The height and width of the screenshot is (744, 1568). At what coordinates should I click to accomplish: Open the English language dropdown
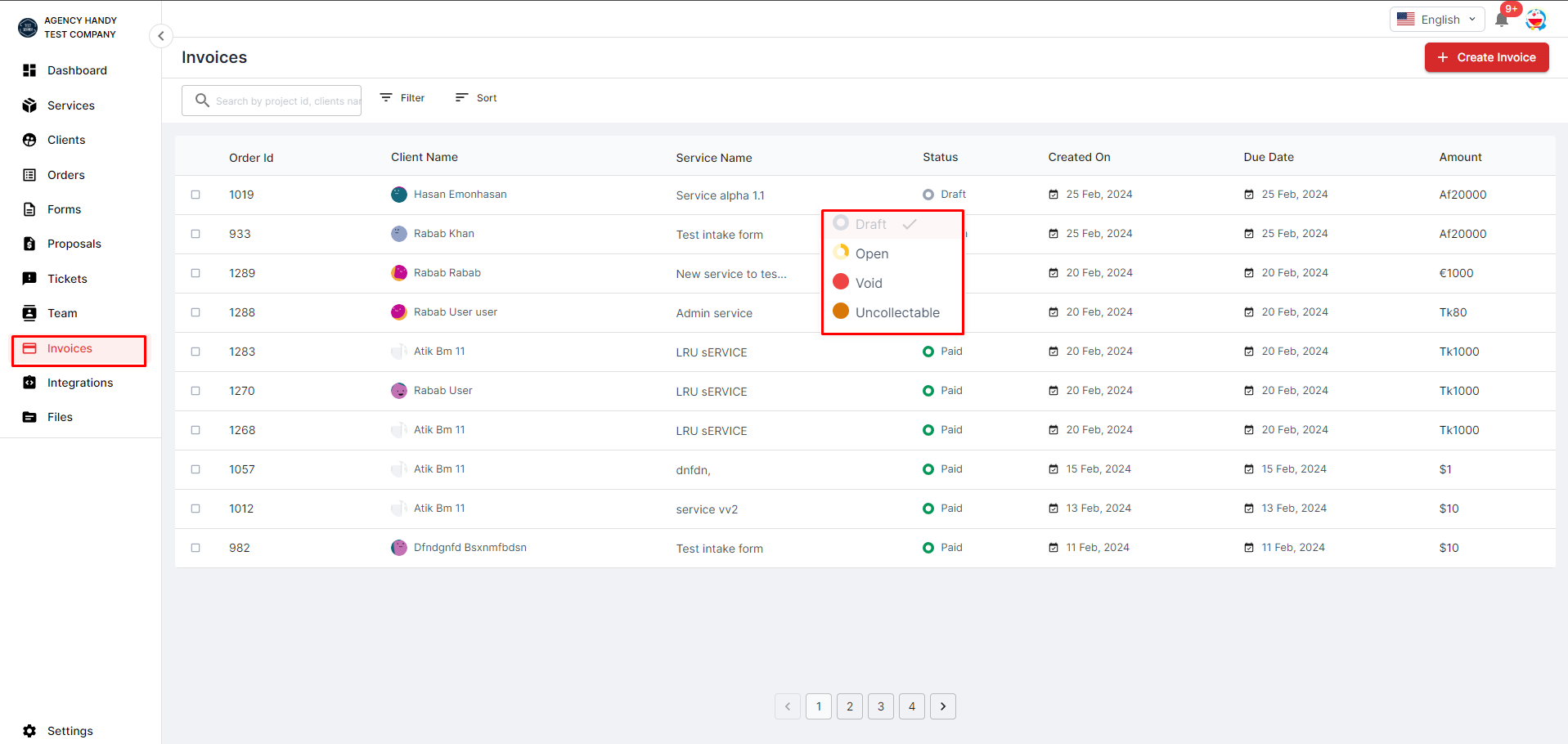[1436, 20]
